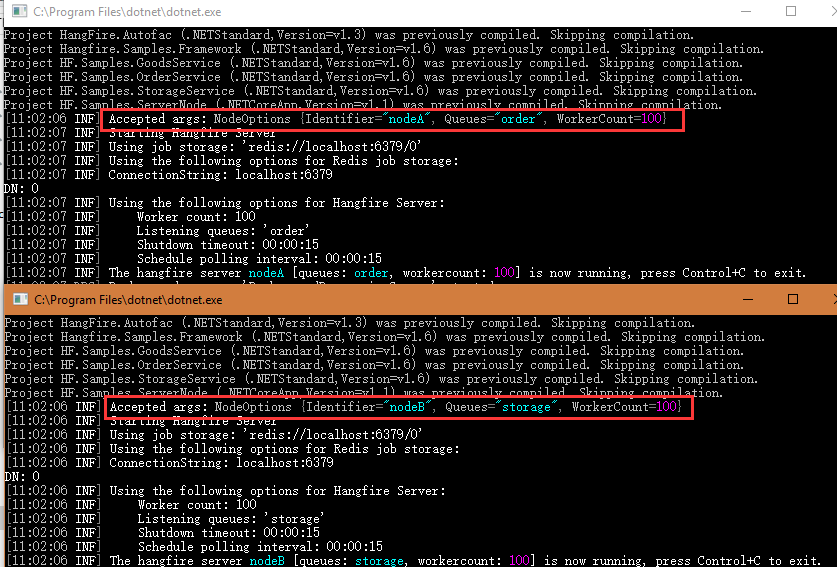Click 'HF.Samples.OrderService' line in nodeB window
The image size is (837, 567).
point(374,364)
